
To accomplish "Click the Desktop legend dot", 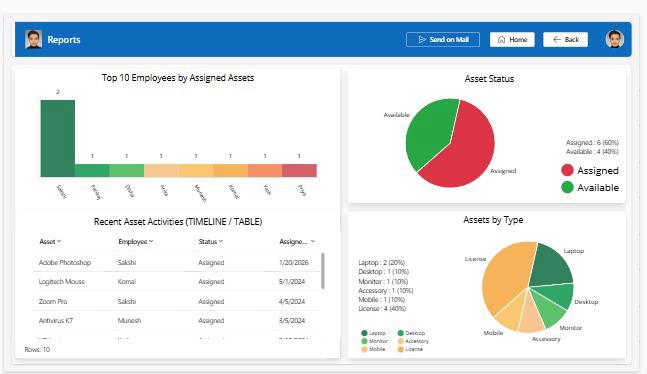I will click(400, 333).
